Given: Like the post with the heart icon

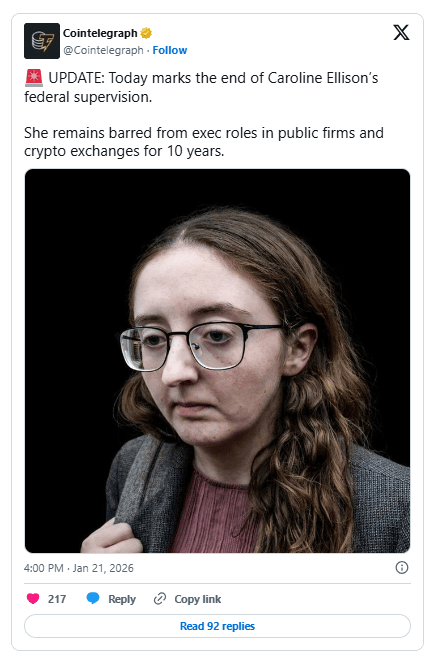Looking at the screenshot, I should click(33, 599).
